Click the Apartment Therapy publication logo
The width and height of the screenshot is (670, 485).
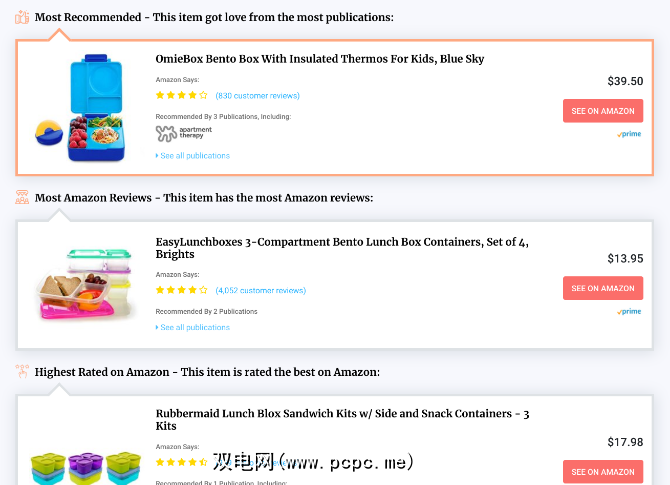(184, 133)
